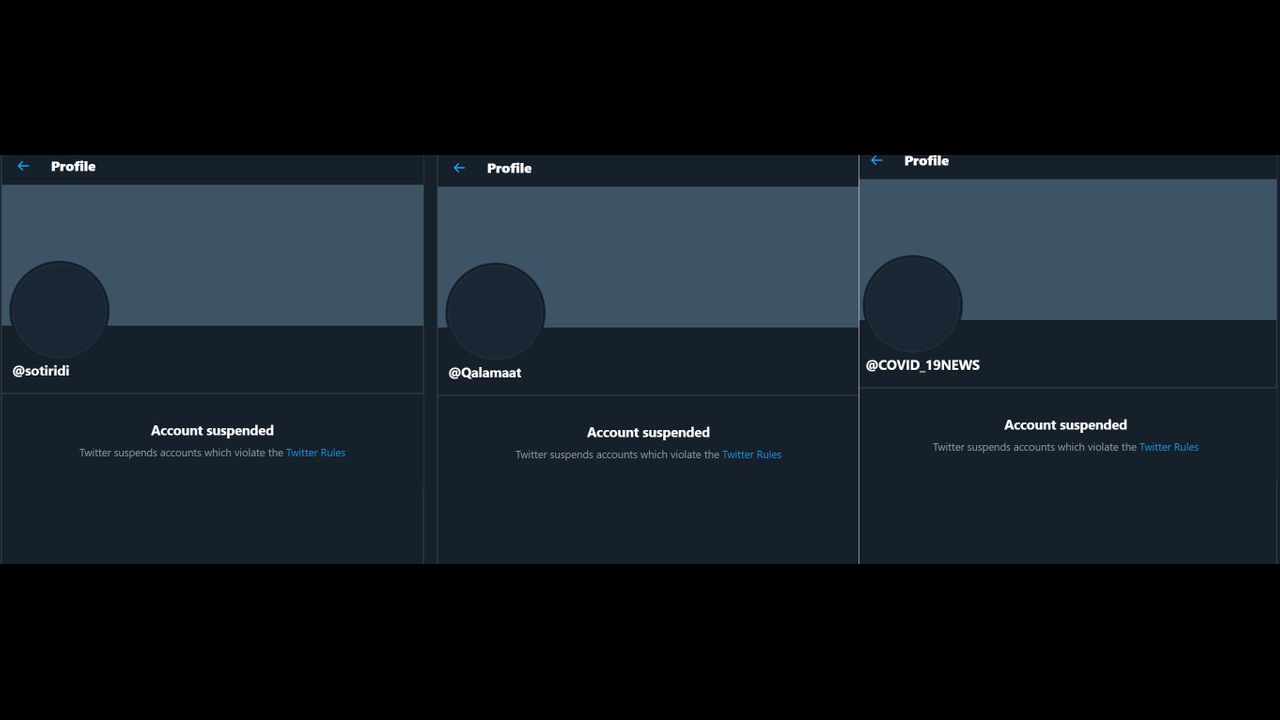Open Twitter Rules link under @sotiridi

pyautogui.click(x=315, y=453)
